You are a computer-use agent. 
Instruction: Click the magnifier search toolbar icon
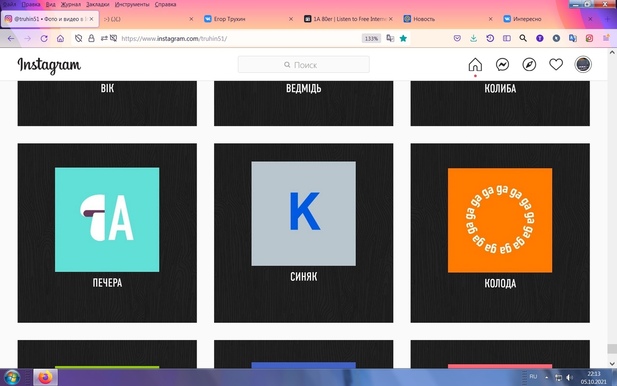[x=523, y=38]
